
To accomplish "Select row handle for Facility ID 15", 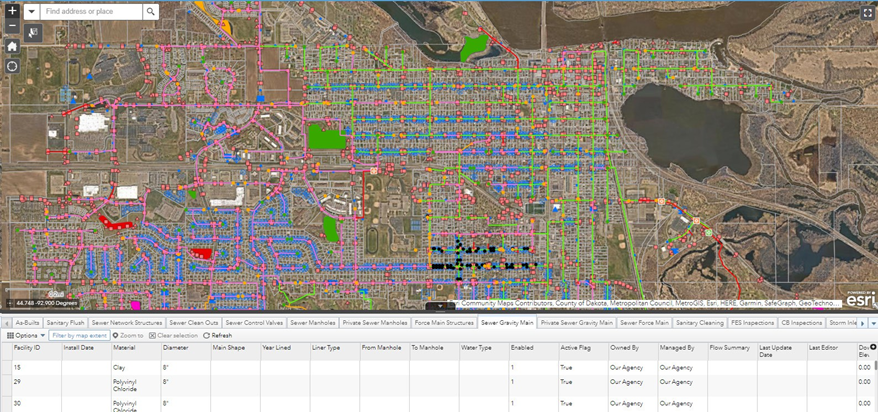I will tap(8, 368).
